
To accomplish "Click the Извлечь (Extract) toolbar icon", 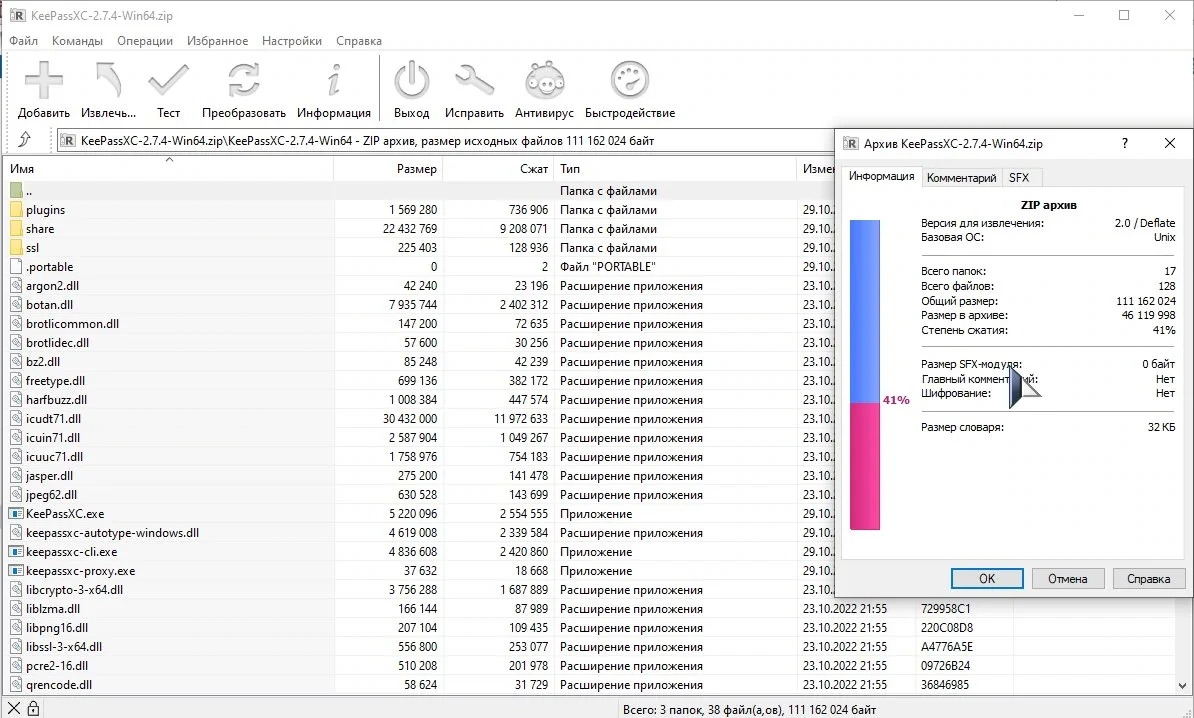I will pos(108,80).
